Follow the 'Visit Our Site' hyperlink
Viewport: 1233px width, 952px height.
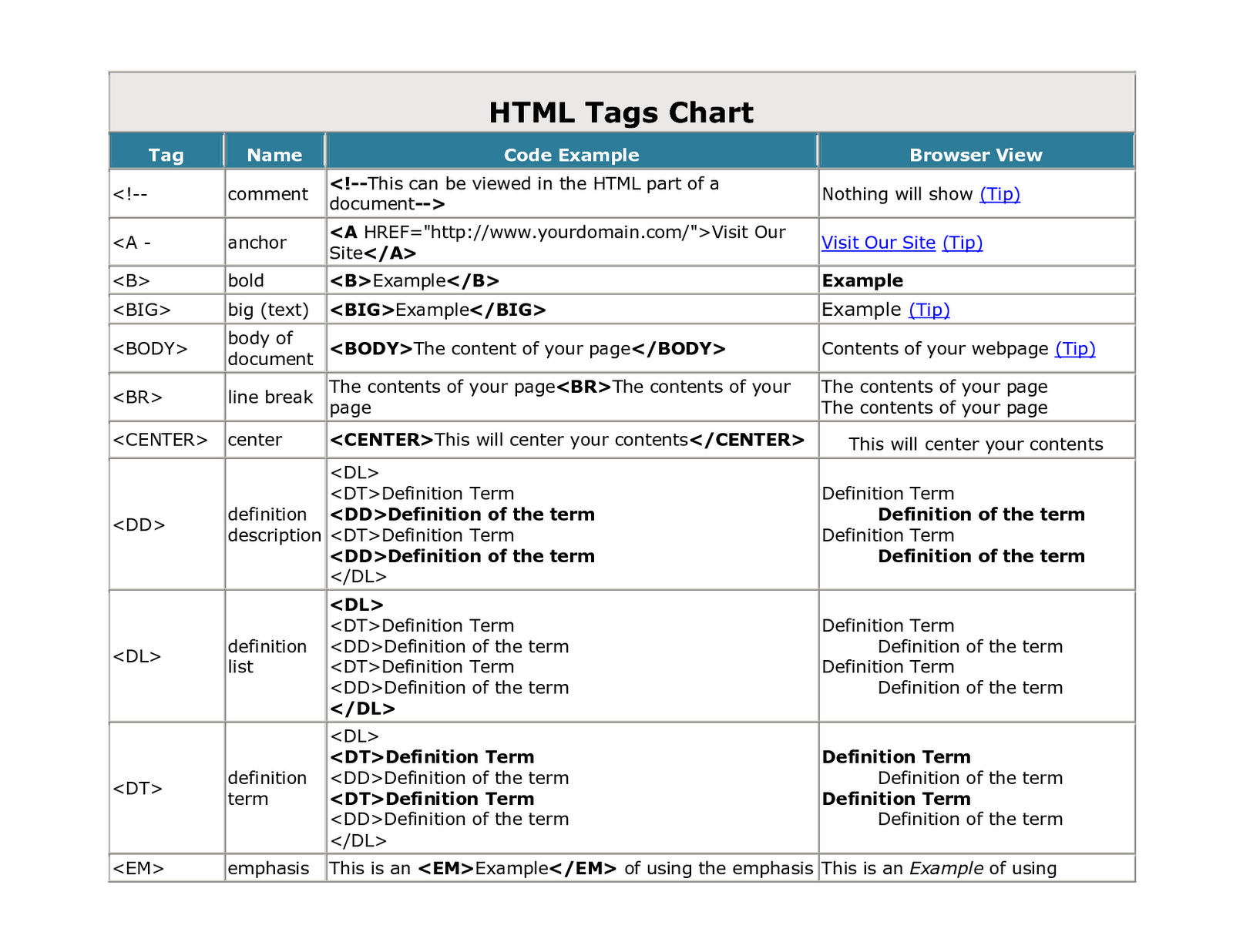point(879,243)
